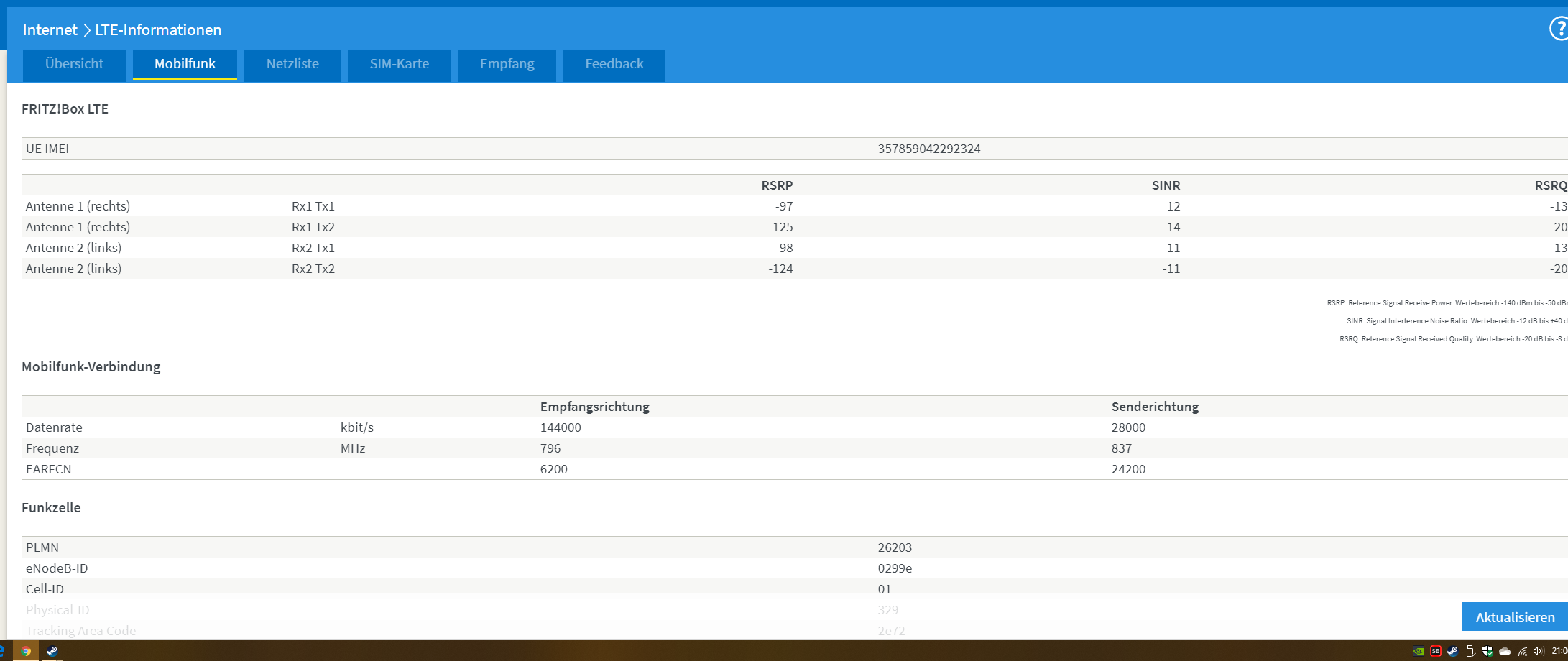Click the eNodeB-ID row label
1568x661 pixels.
(57, 568)
